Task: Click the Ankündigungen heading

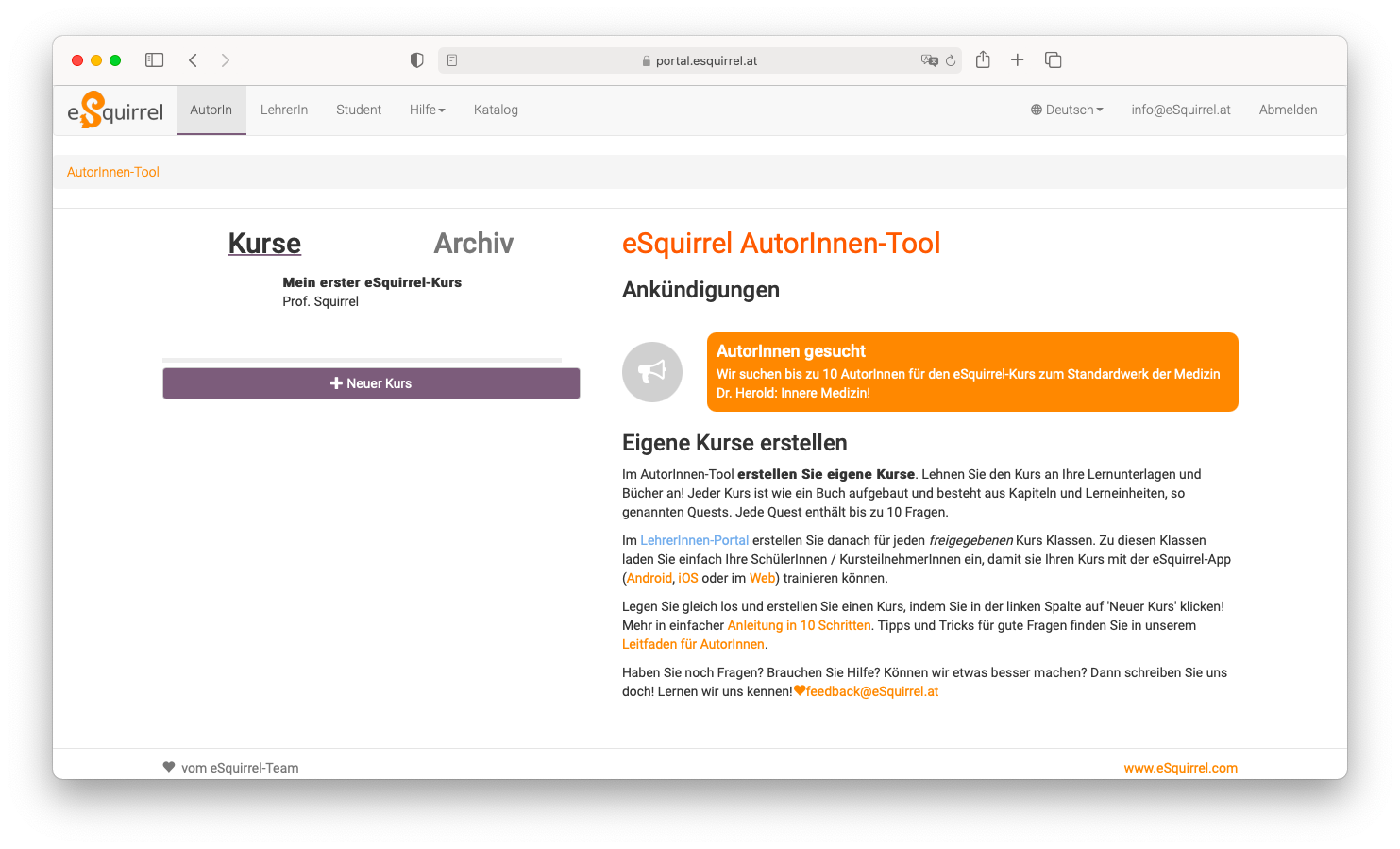Action: [700, 290]
